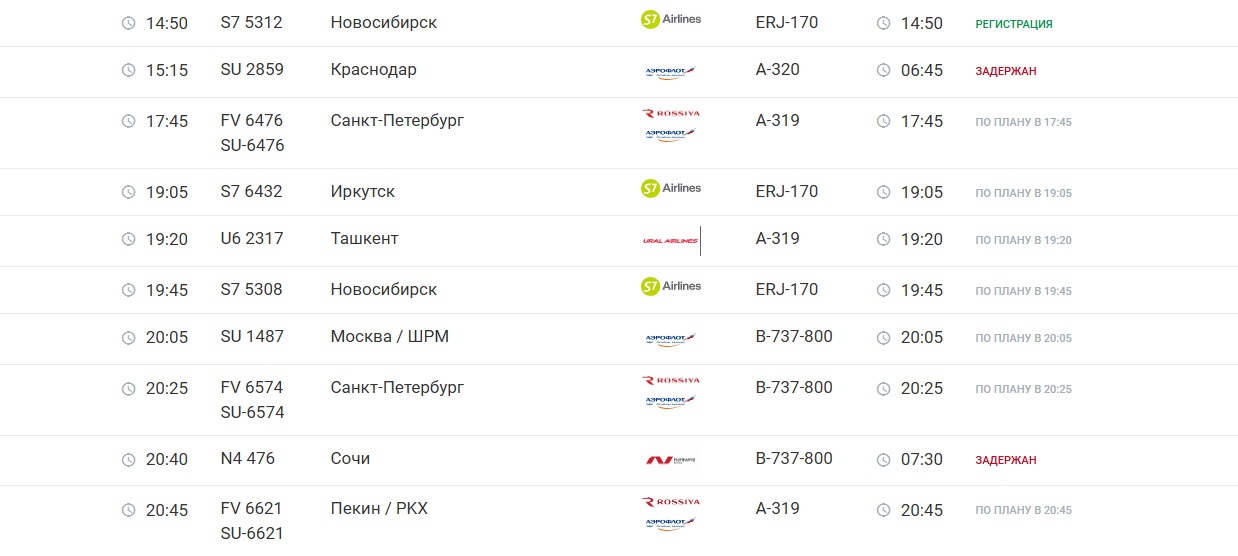Click the S7 Airlines logo for Irkutsk flight
Screen dimensions: 1238x556
[670, 189]
